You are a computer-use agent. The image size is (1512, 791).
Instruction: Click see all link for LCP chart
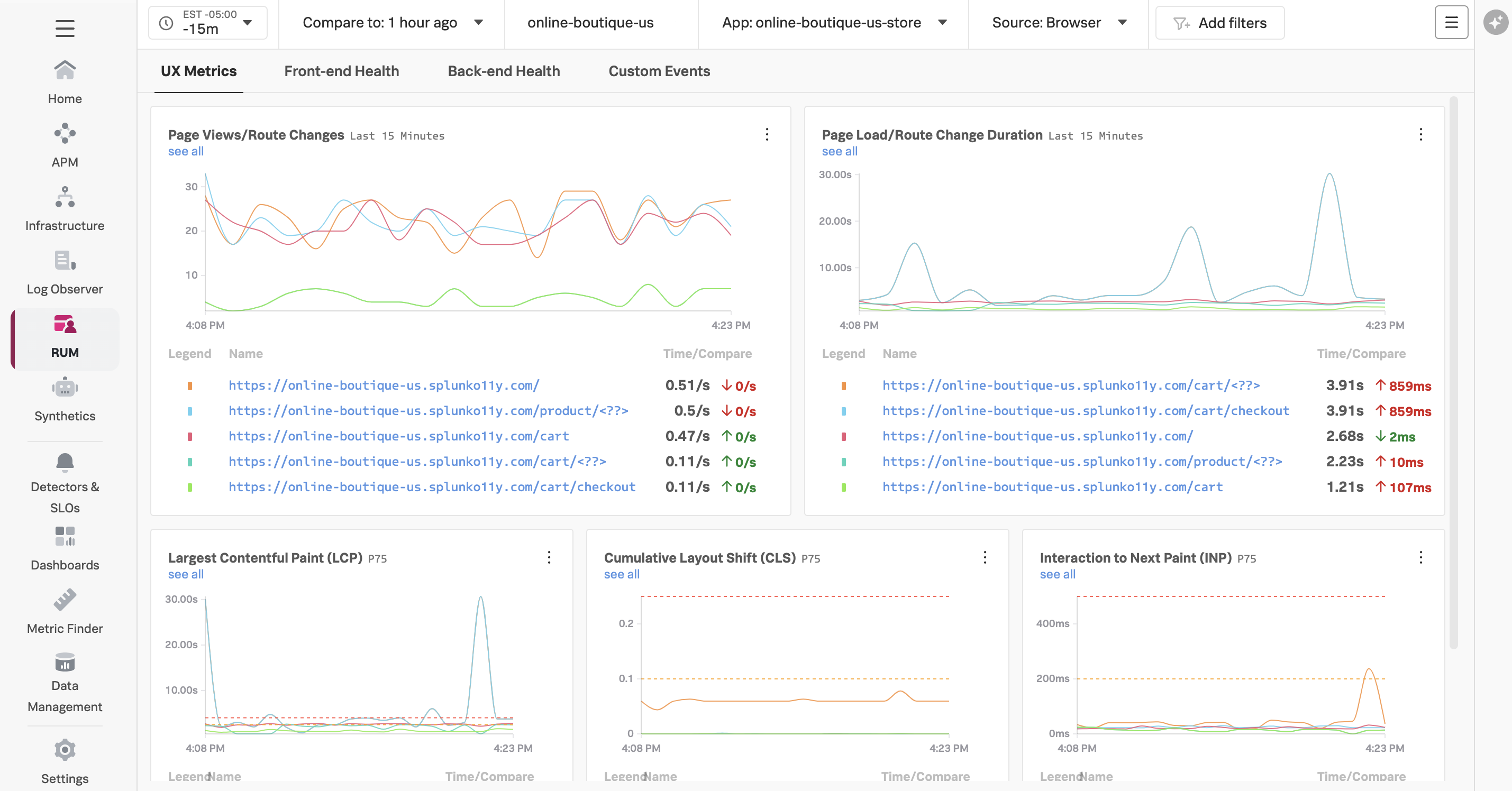click(185, 573)
